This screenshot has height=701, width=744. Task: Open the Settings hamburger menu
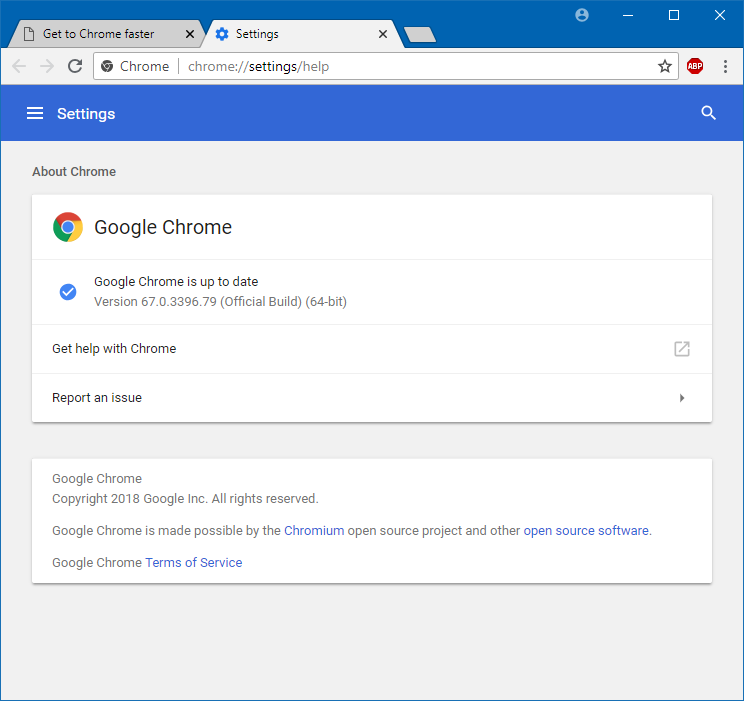(35, 114)
